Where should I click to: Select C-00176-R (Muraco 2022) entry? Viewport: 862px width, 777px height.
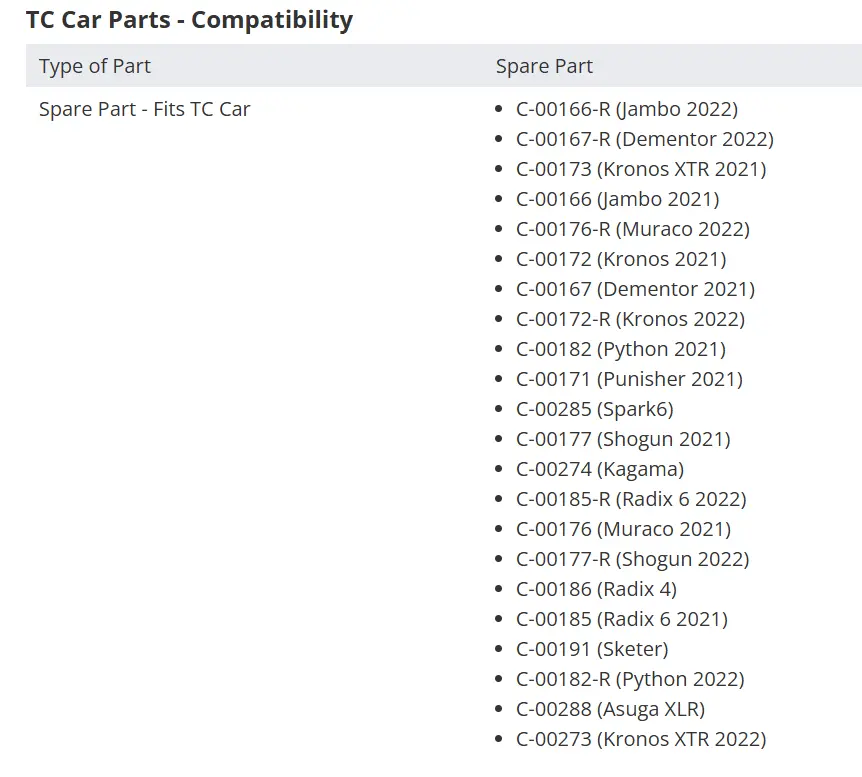(x=633, y=229)
